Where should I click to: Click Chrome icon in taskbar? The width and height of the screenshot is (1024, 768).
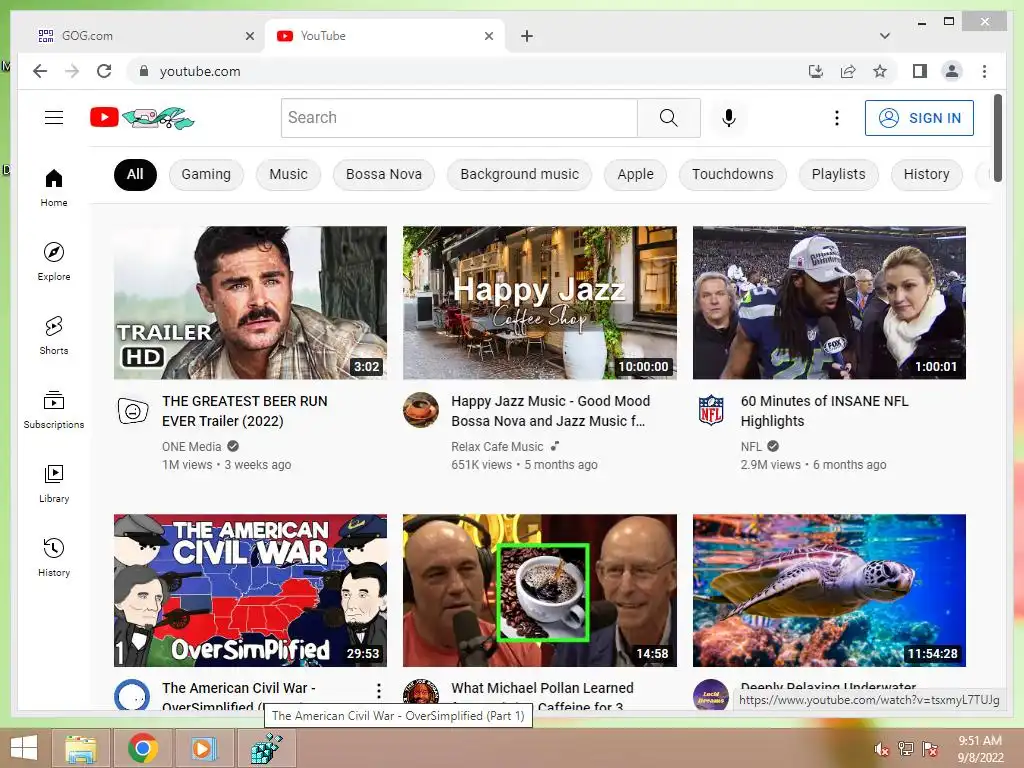pyautogui.click(x=142, y=748)
